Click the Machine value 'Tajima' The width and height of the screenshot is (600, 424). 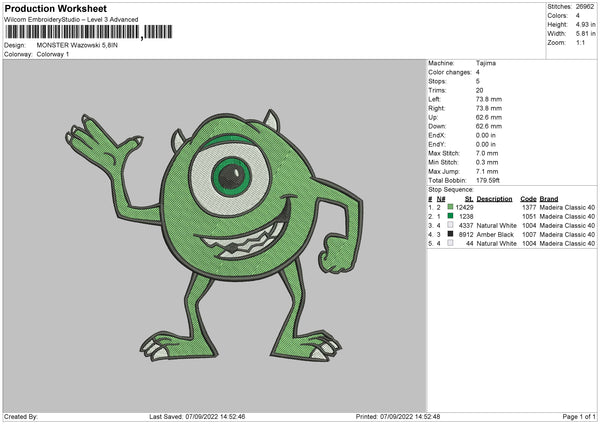486,63
